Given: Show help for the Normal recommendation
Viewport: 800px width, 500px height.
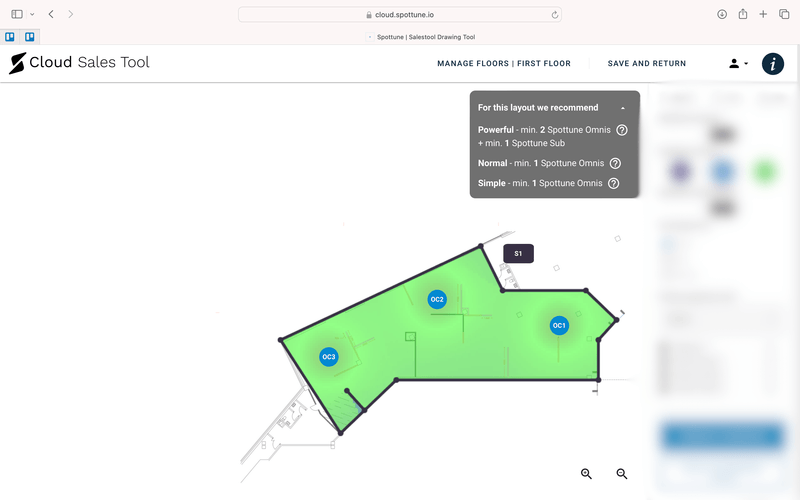Looking at the screenshot, I should coord(615,163).
